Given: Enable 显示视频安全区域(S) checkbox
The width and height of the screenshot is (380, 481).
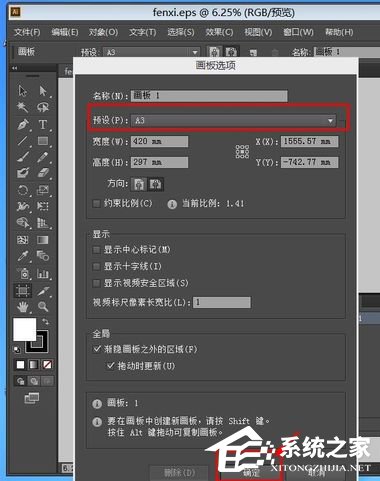Looking at the screenshot, I should click(96, 283).
